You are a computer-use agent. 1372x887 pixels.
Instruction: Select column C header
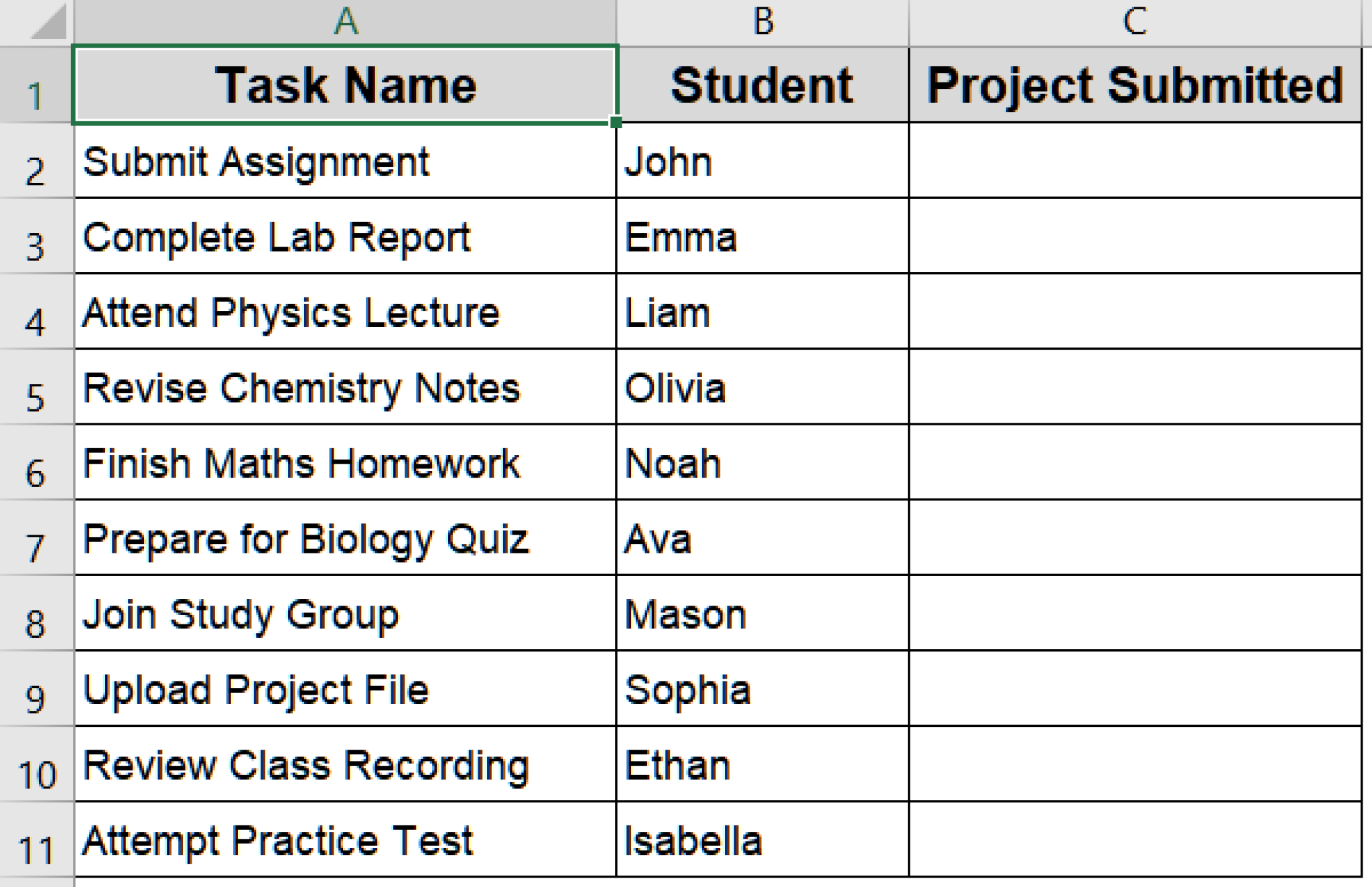point(1135,21)
